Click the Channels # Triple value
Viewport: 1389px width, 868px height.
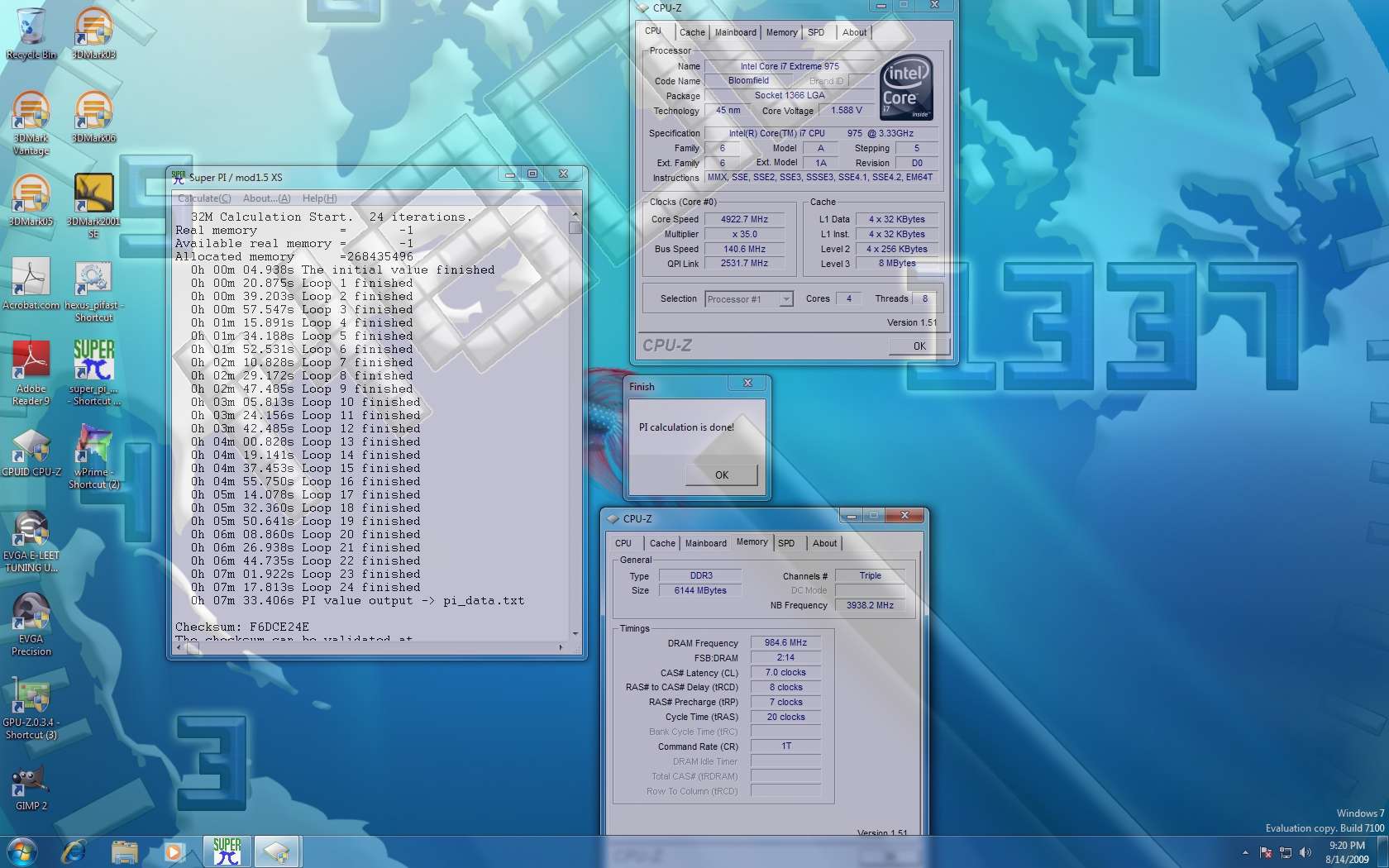[x=870, y=575]
